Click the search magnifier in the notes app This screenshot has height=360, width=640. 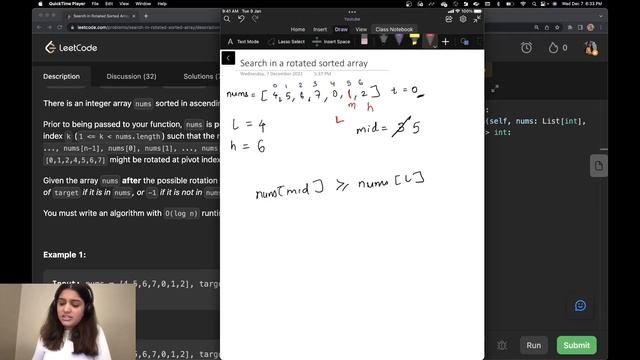click(227, 19)
